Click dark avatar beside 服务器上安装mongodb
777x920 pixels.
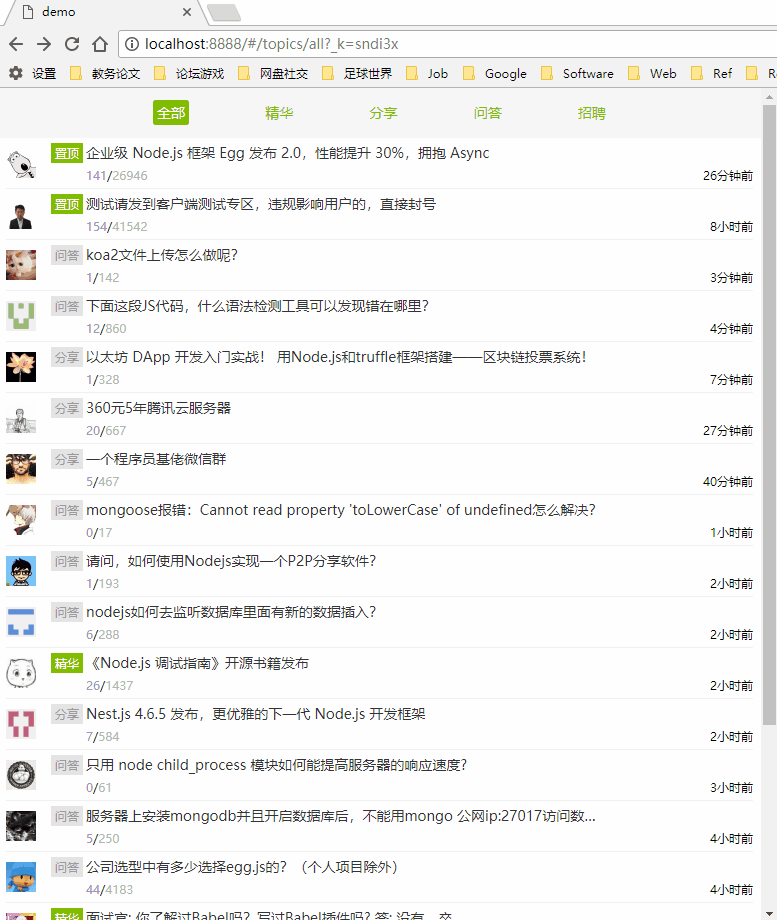(21, 827)
